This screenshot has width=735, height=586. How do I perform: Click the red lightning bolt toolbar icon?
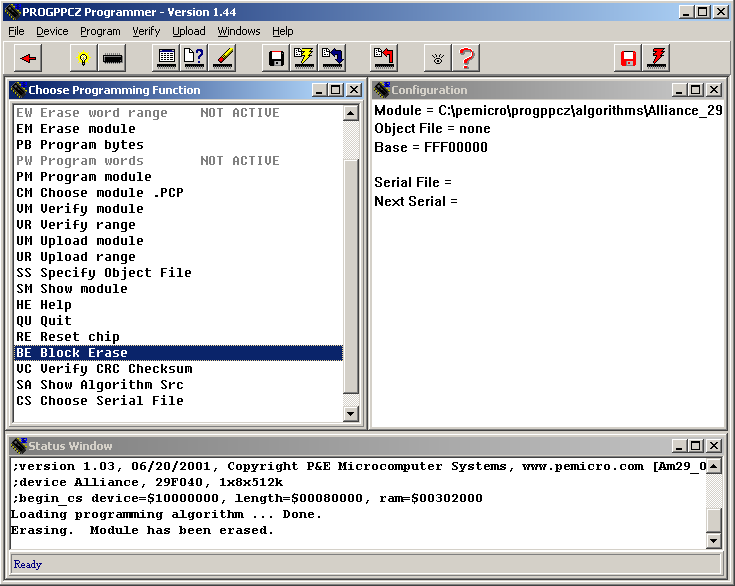656,58
